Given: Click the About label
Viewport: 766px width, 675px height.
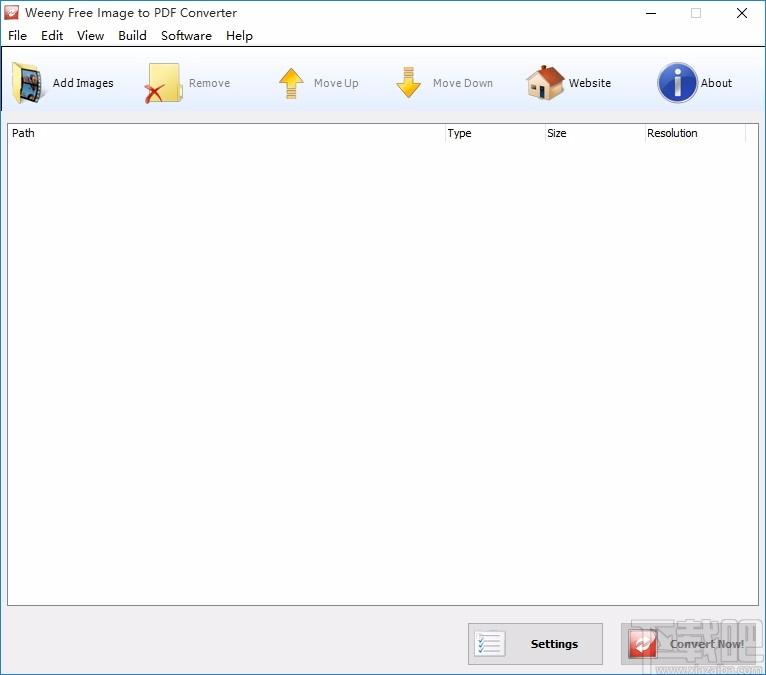Looking at the screenshot, I should coord(716,83).
